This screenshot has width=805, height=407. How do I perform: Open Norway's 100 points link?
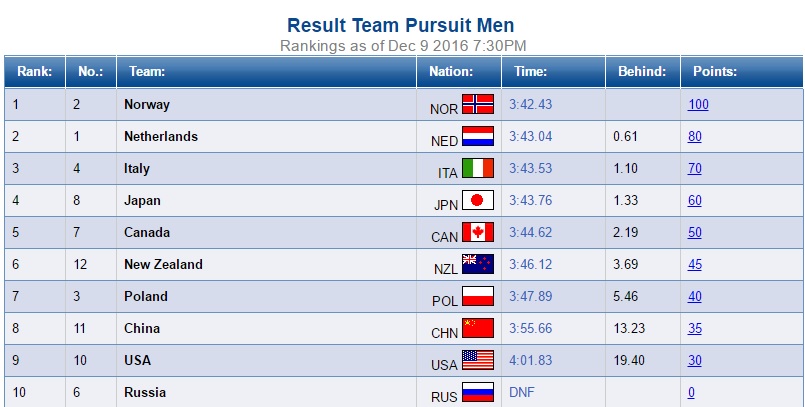[x=698, y=105]
